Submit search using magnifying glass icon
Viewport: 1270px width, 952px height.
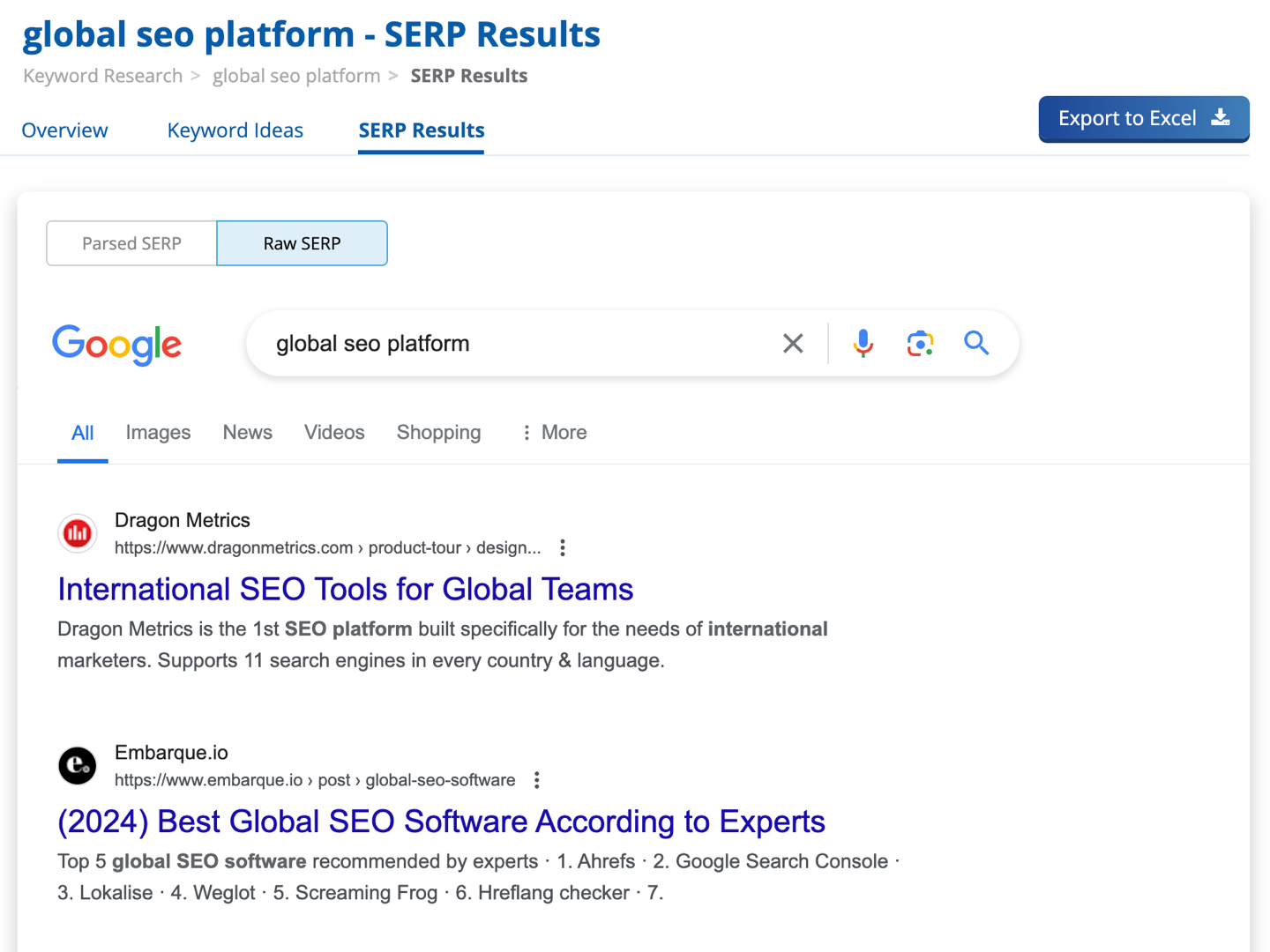[x=976, y=343]
